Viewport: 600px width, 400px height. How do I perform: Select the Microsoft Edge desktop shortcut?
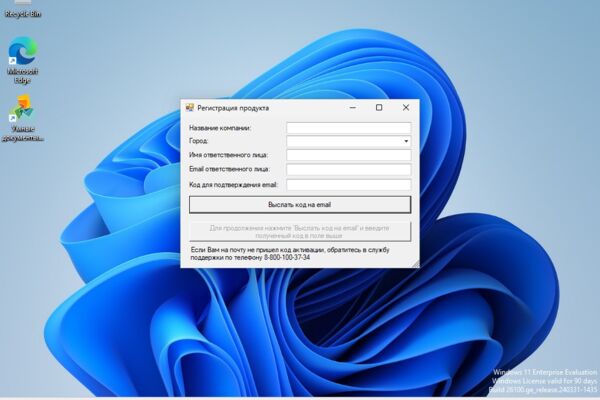coord(23,60)
